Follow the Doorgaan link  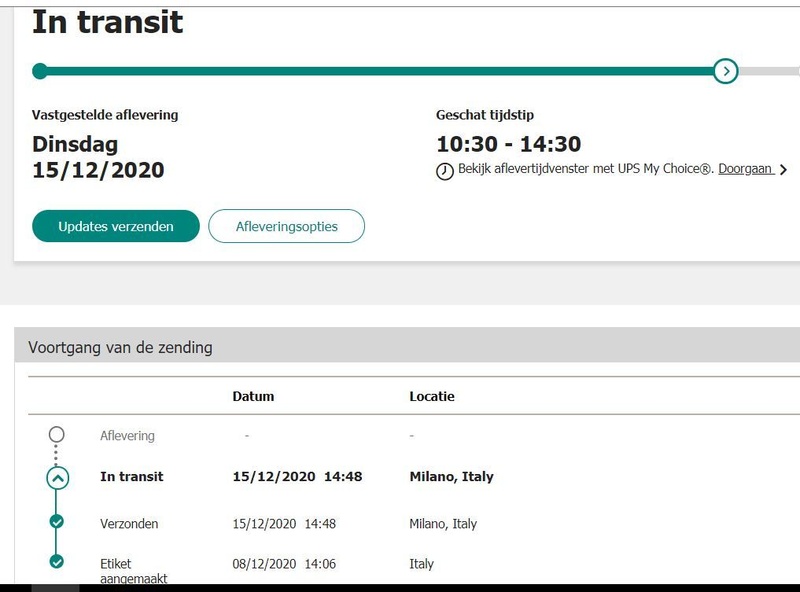tap(745, 169)
